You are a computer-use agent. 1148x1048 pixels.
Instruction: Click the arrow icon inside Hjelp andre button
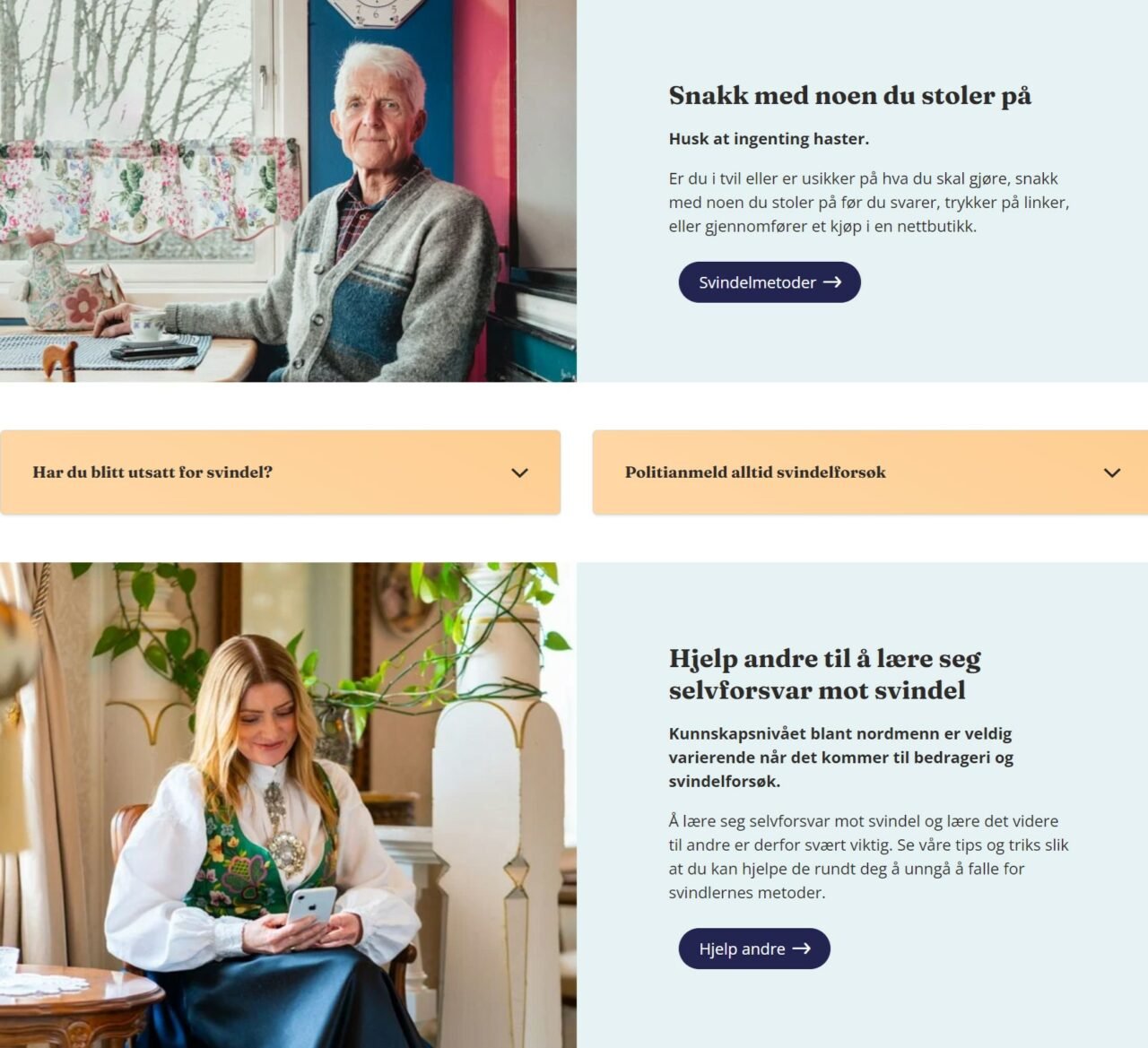(801, 948)
